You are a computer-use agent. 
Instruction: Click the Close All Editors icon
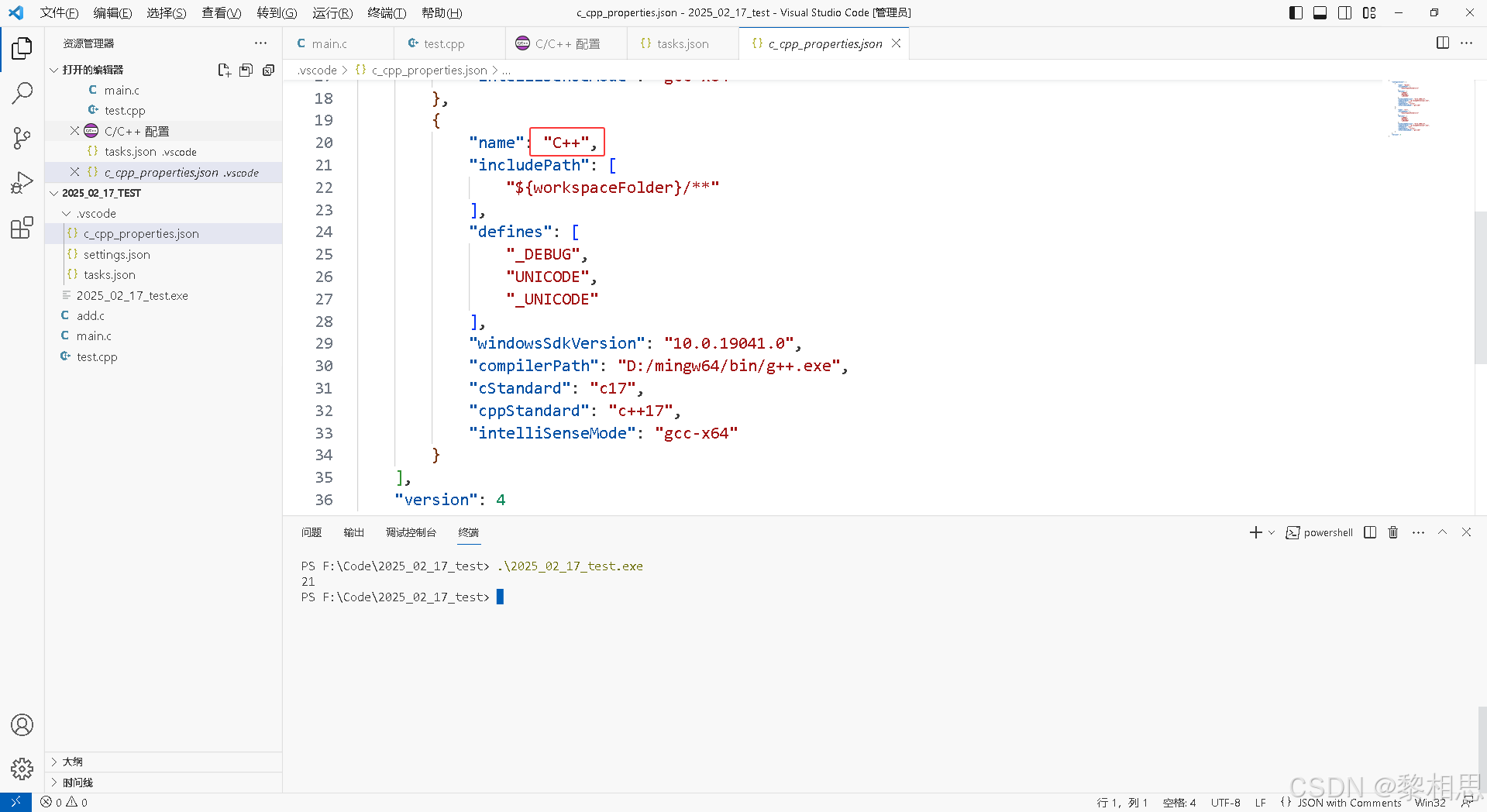(x=268, y=70)
